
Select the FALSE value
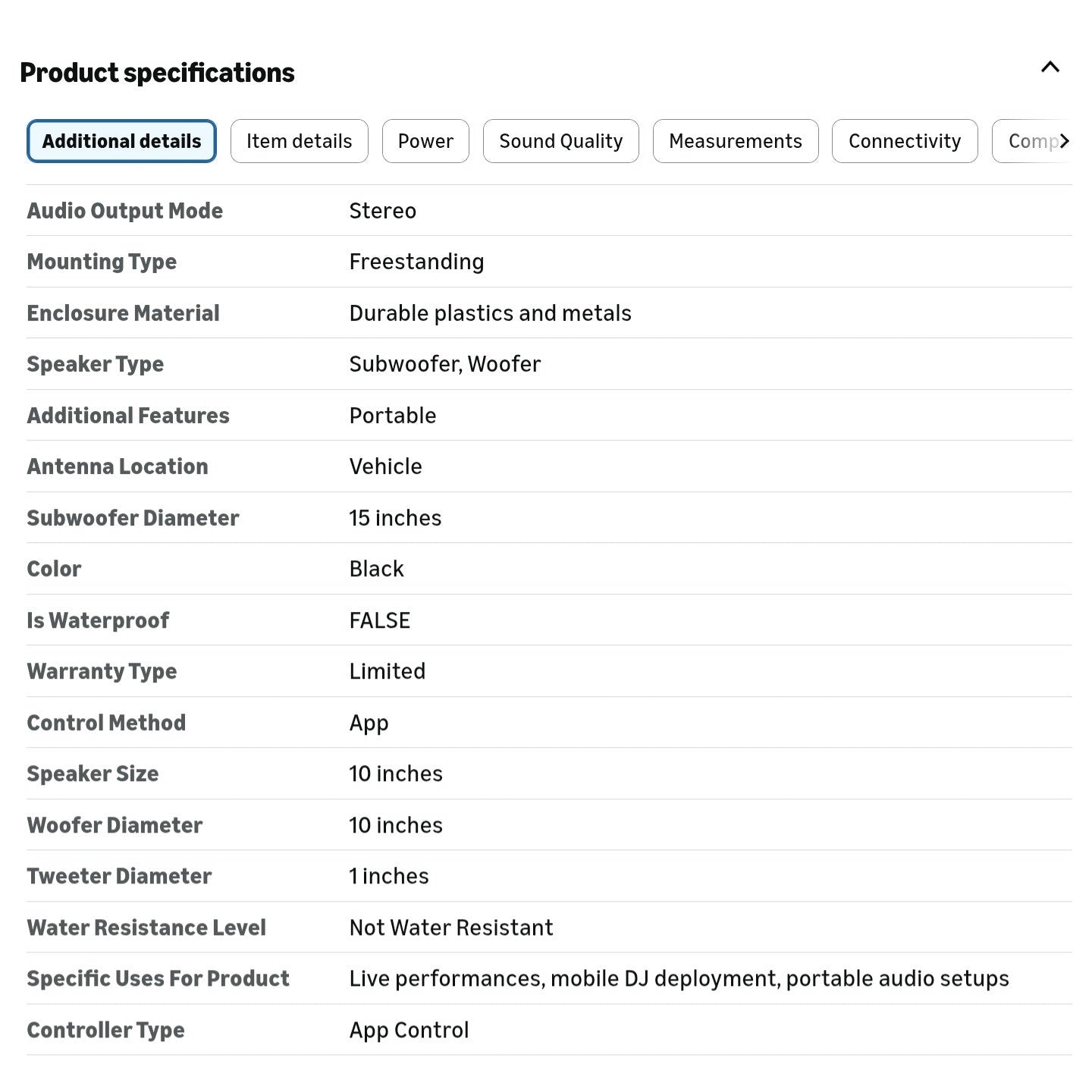point(379,620)
